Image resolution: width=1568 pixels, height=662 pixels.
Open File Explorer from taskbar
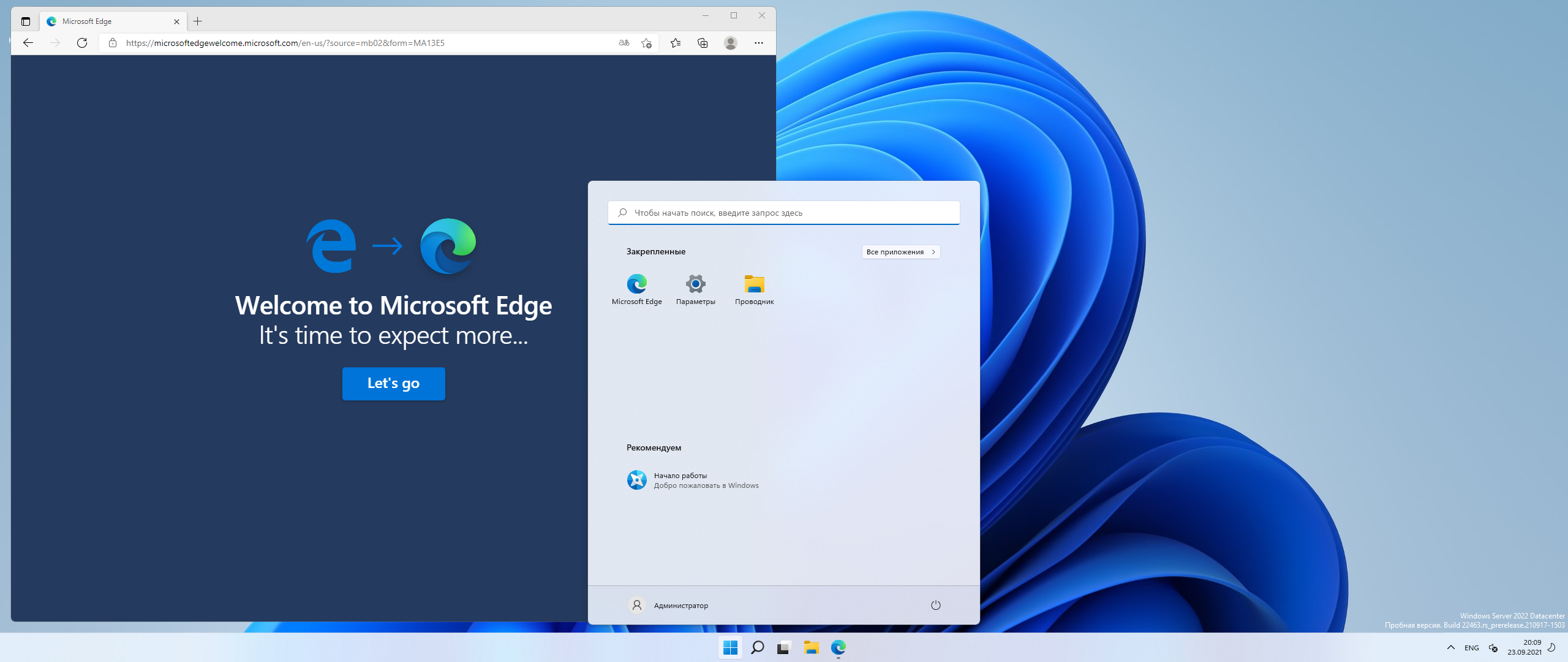point(812,647)
